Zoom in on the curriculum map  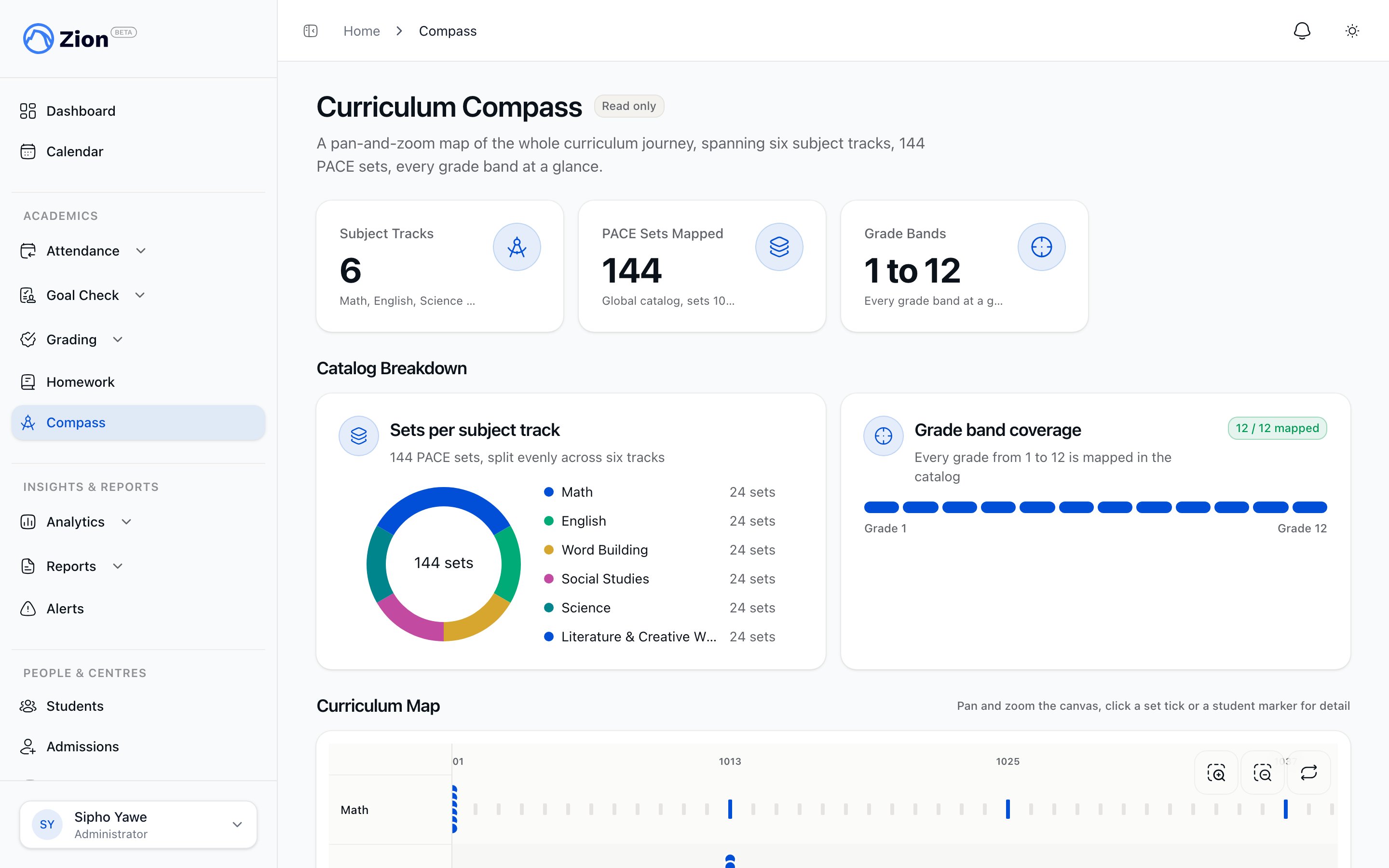1216,773
